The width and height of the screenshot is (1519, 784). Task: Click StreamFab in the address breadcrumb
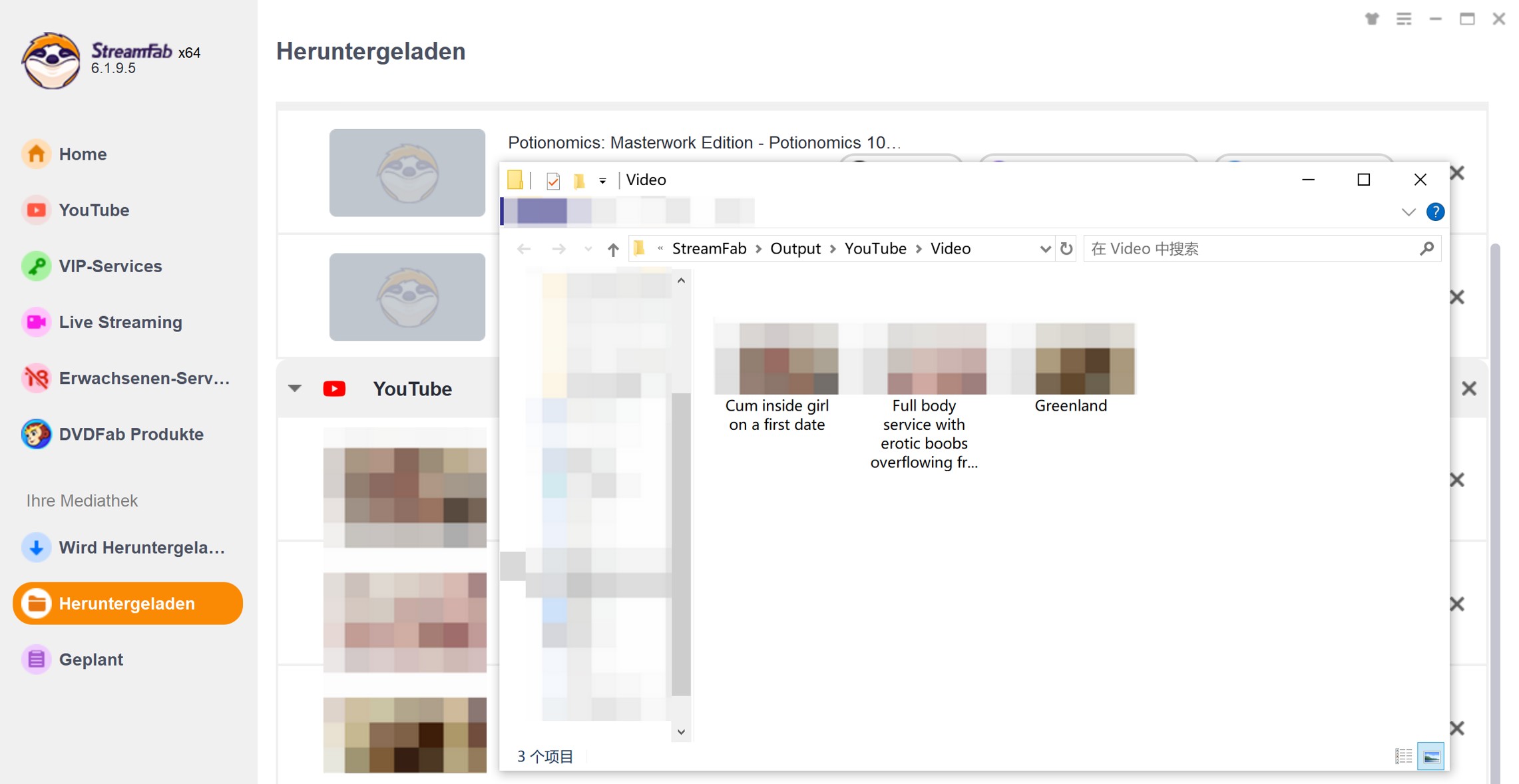point(709,248)
